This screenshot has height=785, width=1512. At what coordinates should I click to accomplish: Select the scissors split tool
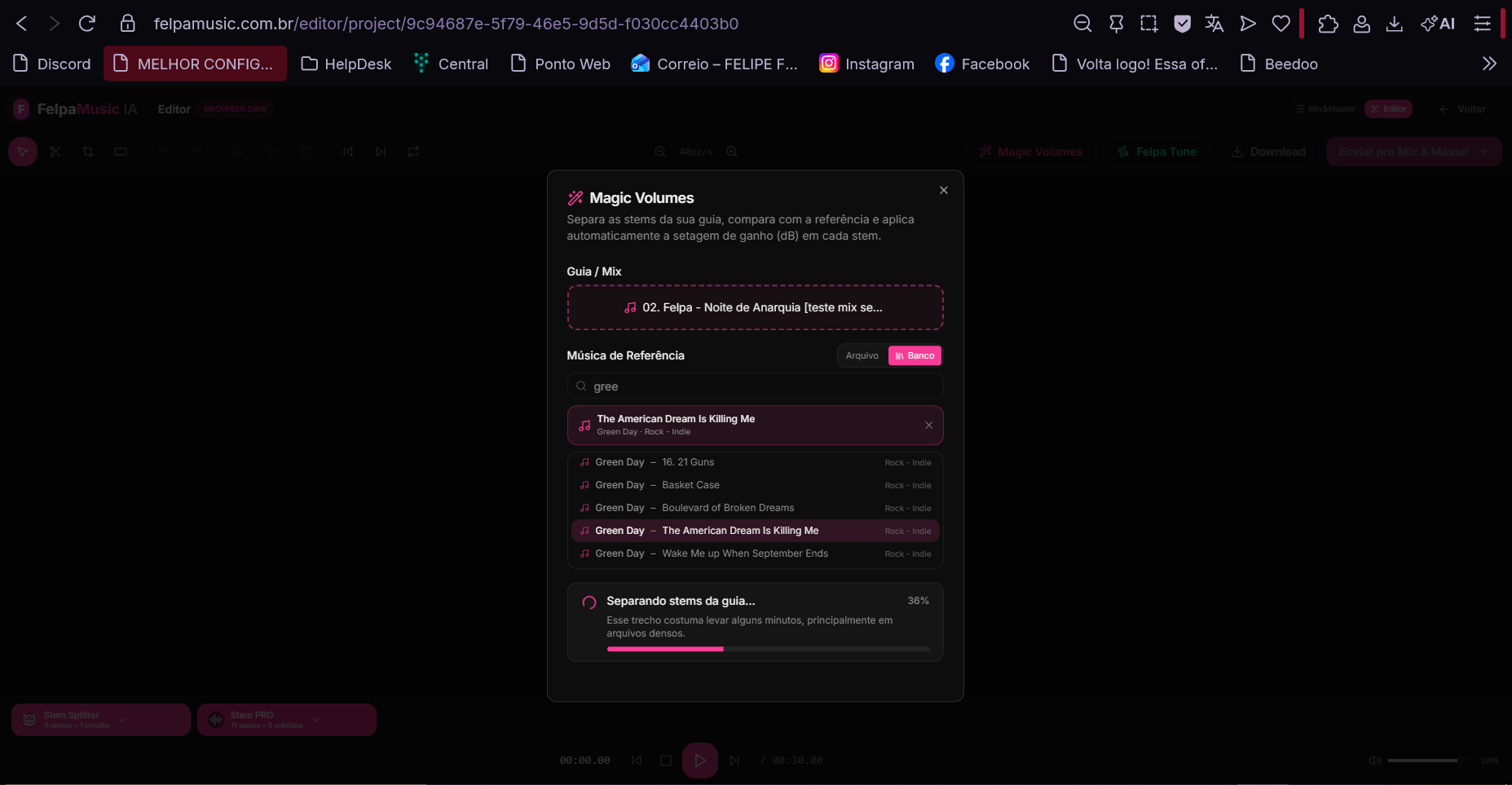pyautogui.click(x=55, y=152)
